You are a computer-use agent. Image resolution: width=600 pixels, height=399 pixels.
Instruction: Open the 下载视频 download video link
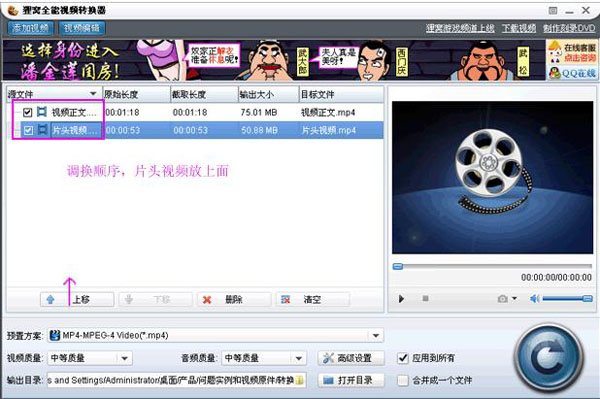coord(519,28)
